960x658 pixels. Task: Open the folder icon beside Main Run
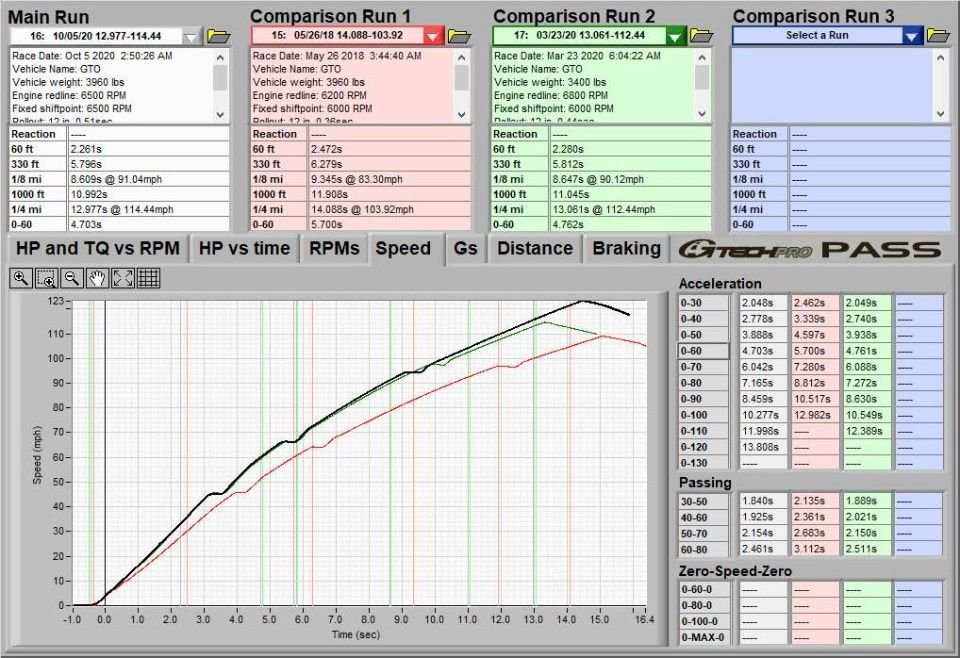pos(218,36)
